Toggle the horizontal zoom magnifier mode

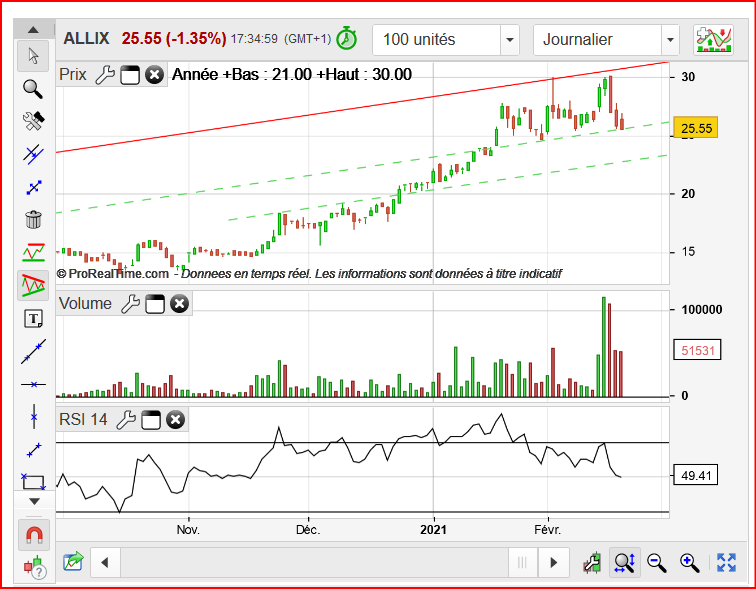point(624,562)
